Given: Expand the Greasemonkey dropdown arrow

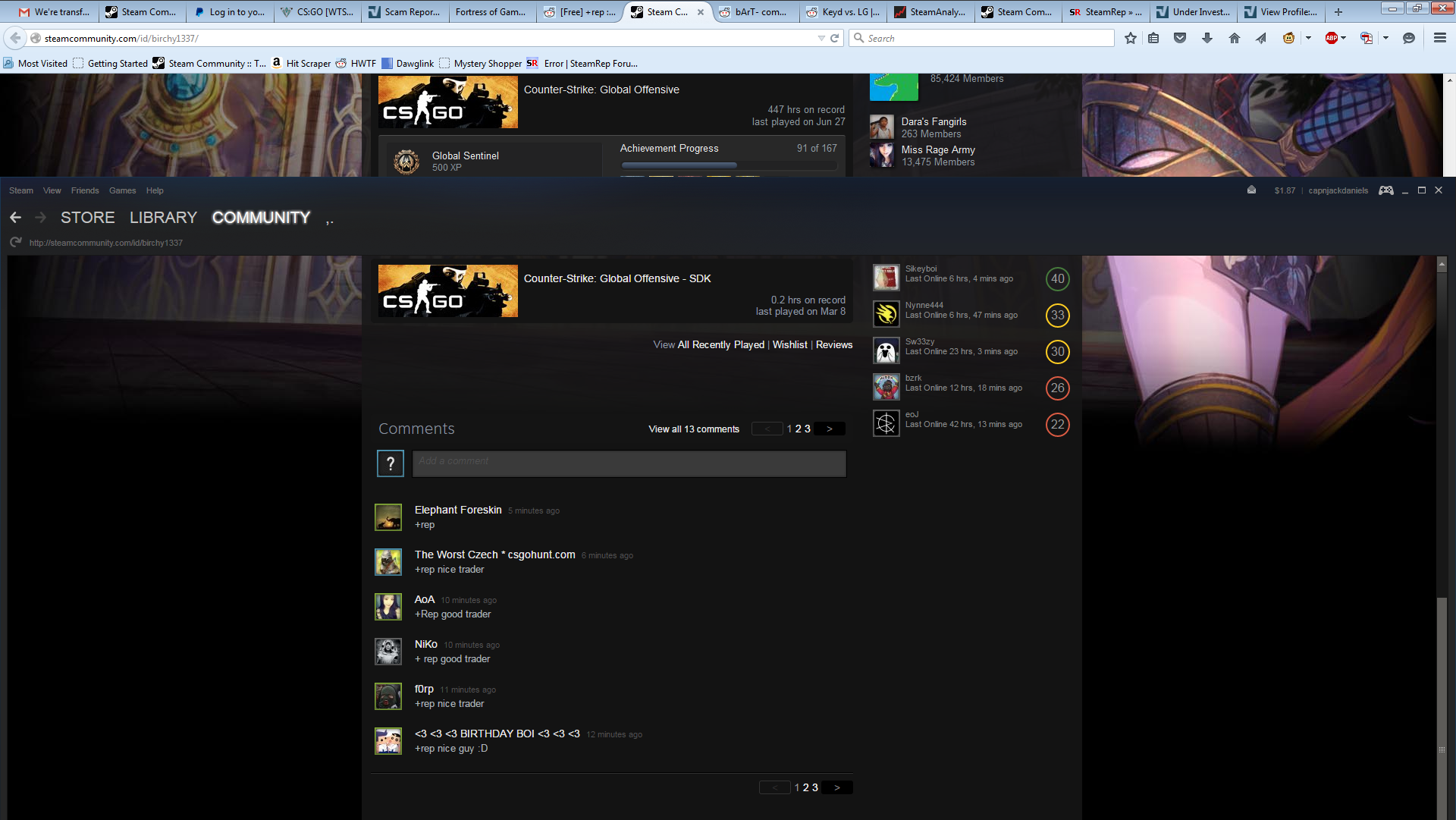Looking at the screenshot, I should click(1309, 38).
